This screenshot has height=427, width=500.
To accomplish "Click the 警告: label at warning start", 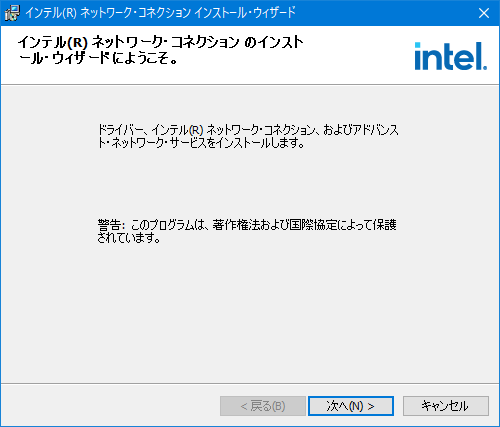I will [111, 225].
